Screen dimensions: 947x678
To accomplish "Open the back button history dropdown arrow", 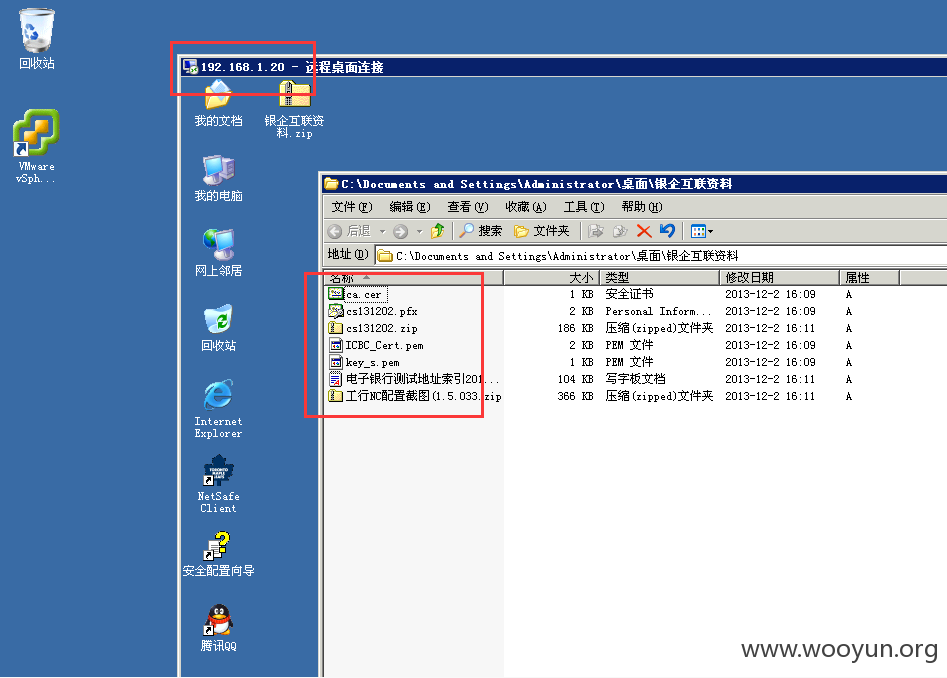I will point(382,231).
